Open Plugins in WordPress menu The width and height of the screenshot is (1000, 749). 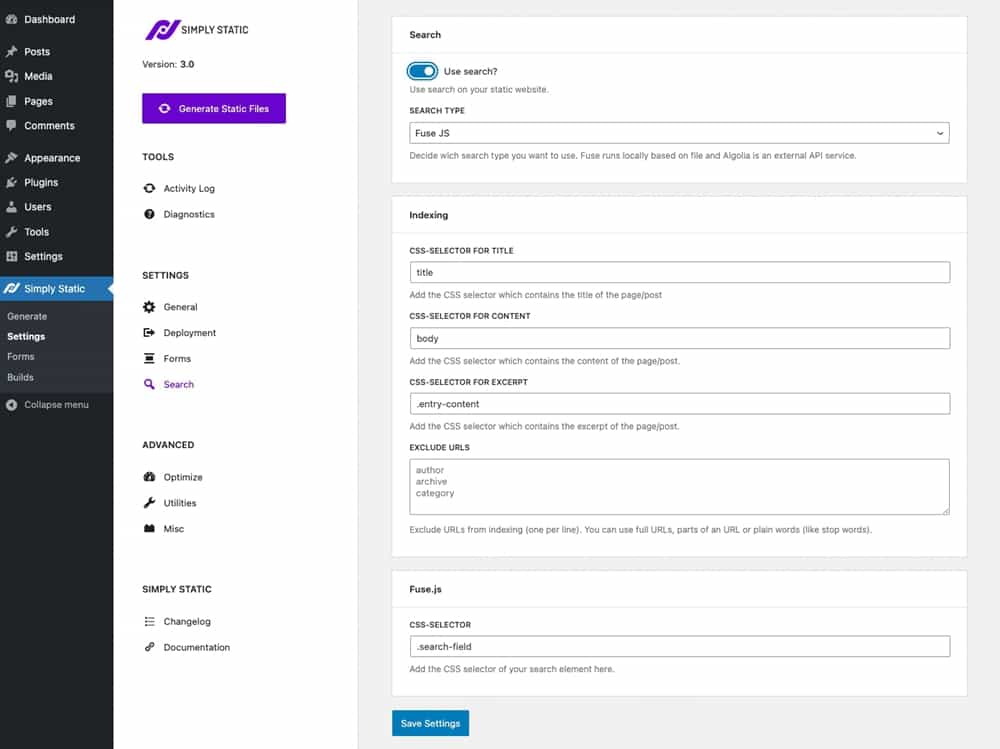tap(41, 182)
